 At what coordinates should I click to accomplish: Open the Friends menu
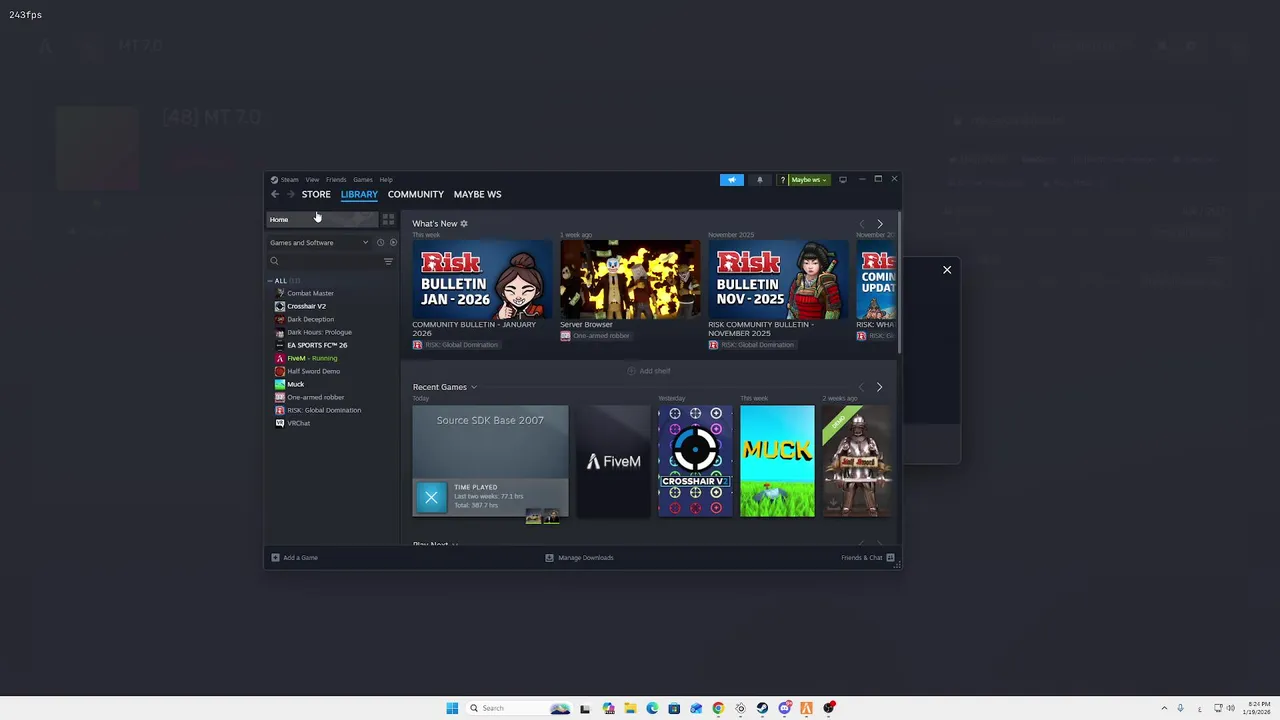click(x=336, y=180)
